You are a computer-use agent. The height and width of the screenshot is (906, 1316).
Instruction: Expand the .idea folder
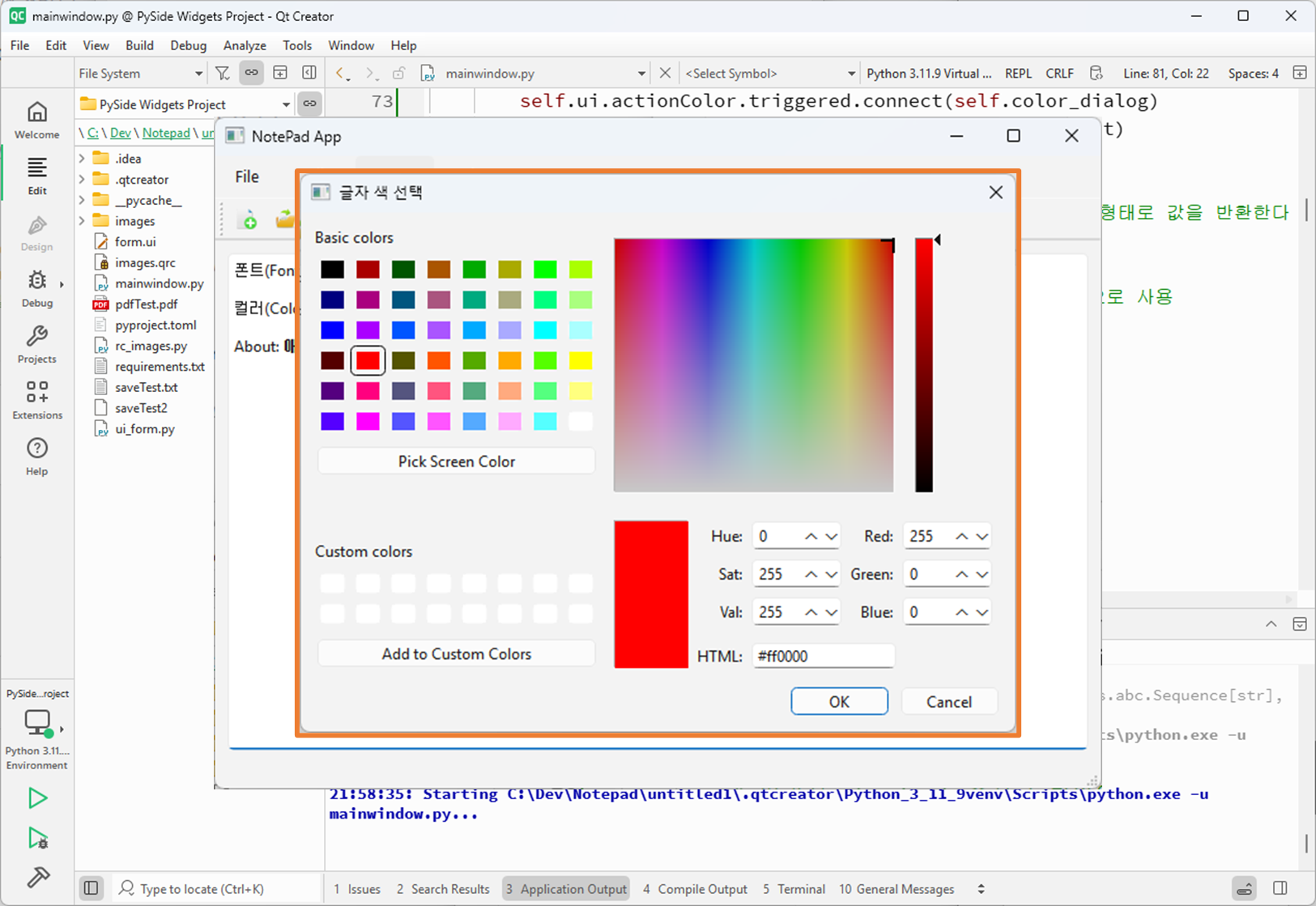pos(82,159)
